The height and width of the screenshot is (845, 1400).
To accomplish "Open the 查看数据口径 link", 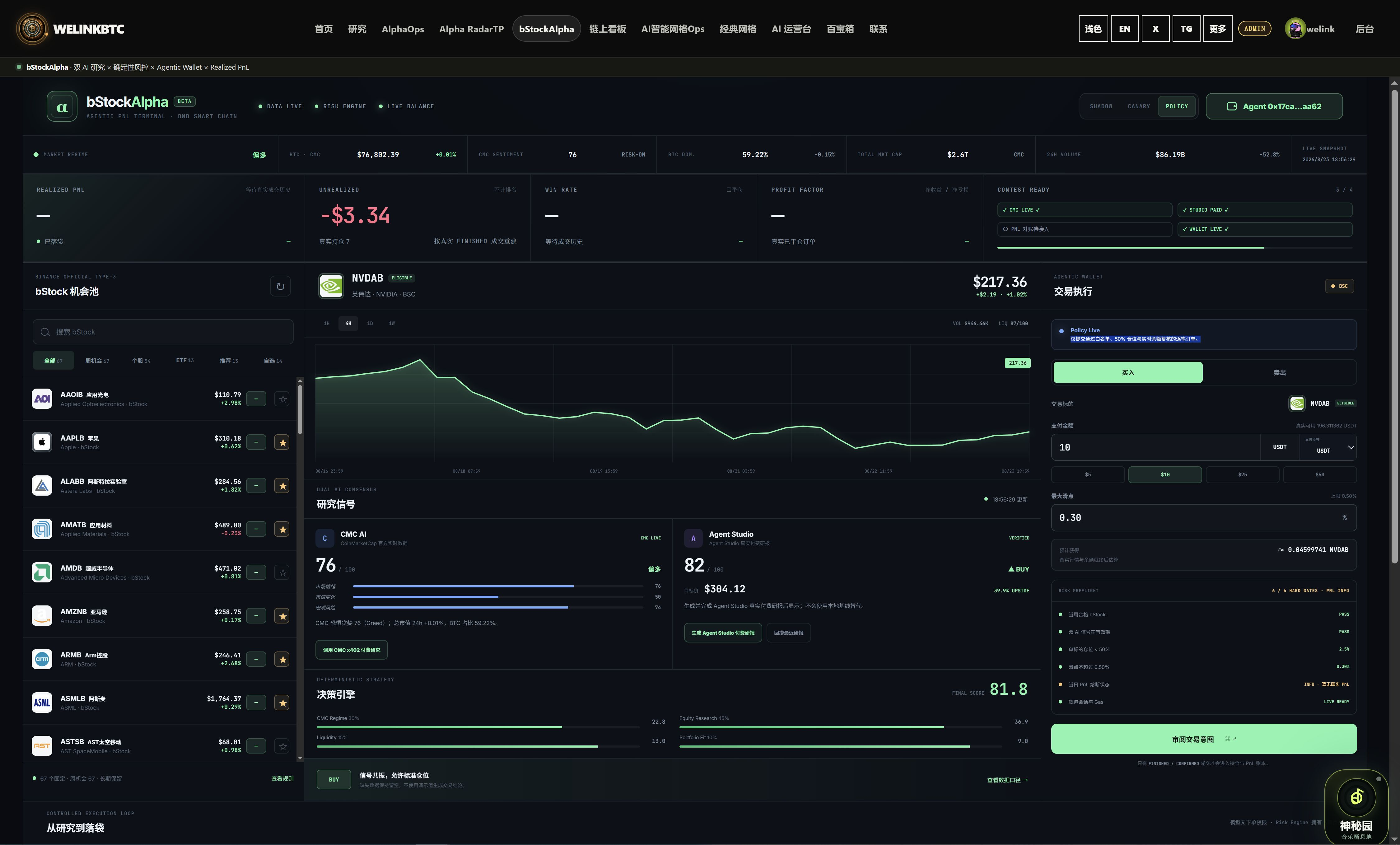I will coord(1007,780).
